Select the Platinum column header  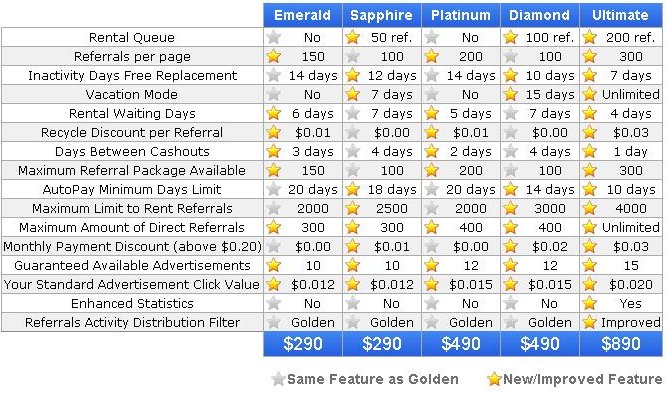coord(461,15)
